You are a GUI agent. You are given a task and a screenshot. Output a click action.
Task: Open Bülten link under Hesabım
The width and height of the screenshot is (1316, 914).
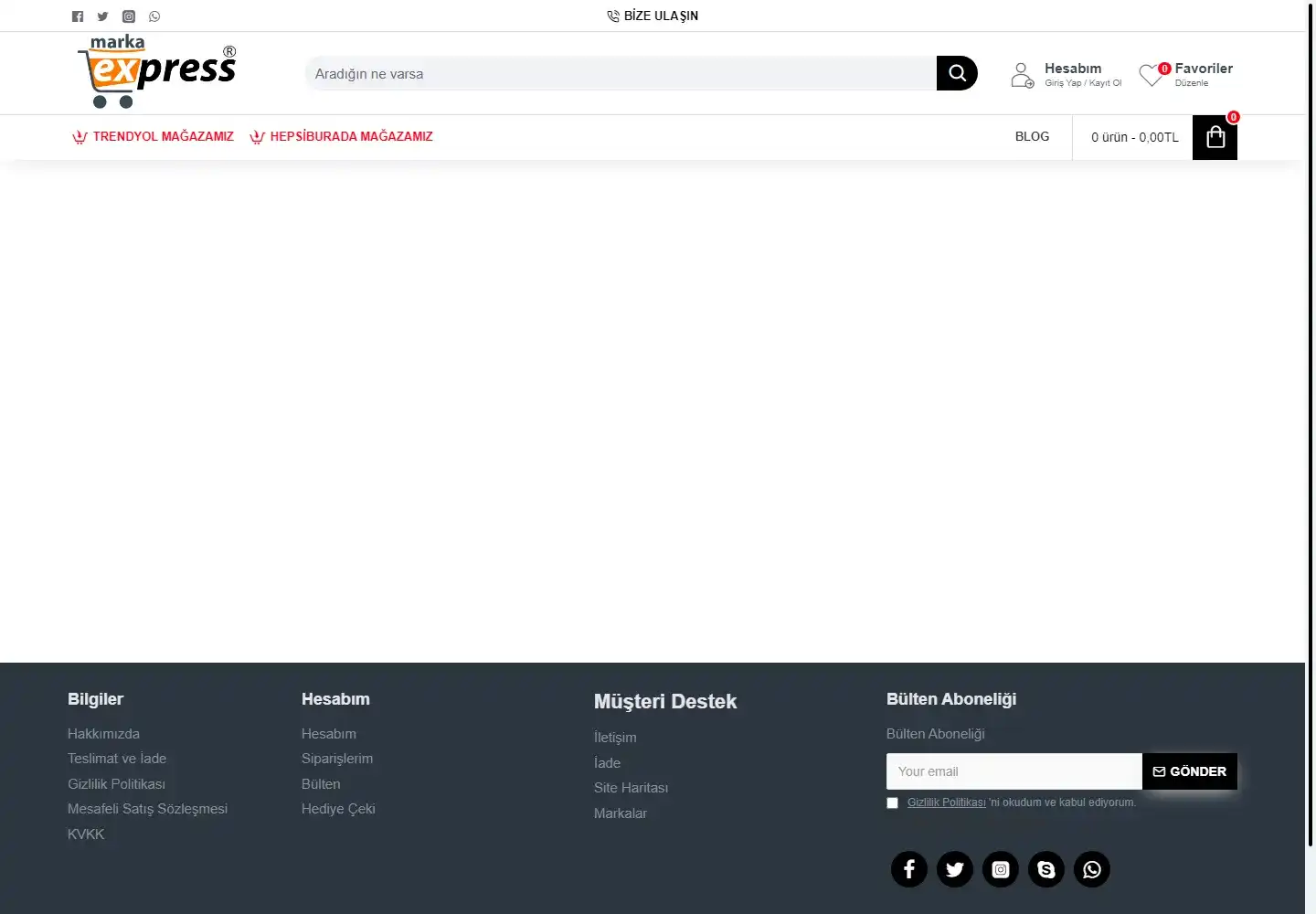pyautogui.click(x=321, y=784)
